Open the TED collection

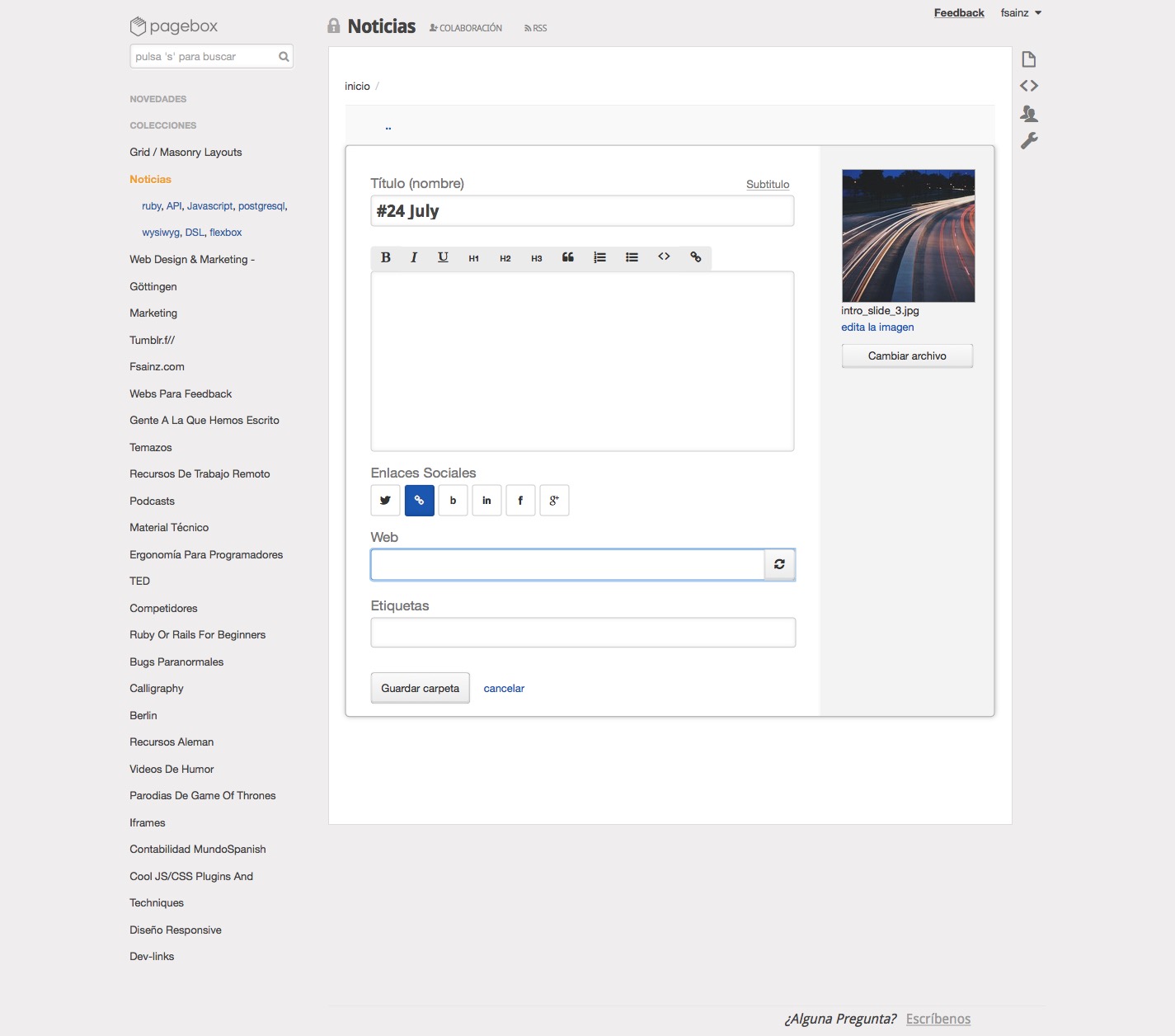pyautogui.click(x=139, y=582)
